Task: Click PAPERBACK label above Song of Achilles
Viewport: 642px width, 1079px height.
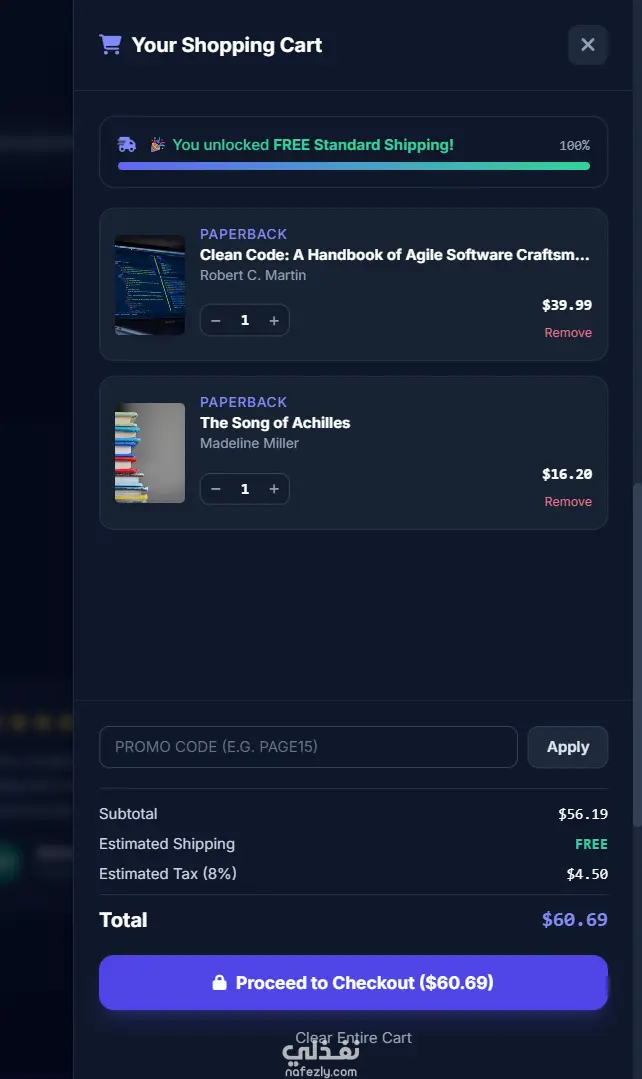Action: coord(244,402)
